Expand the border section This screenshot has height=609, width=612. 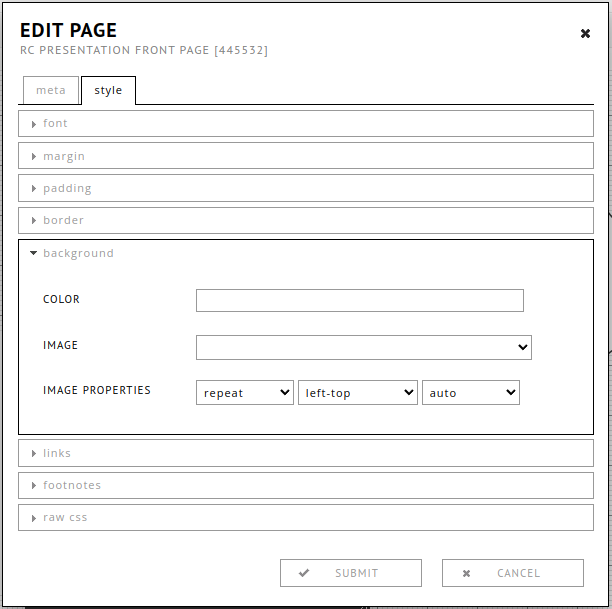63,220
